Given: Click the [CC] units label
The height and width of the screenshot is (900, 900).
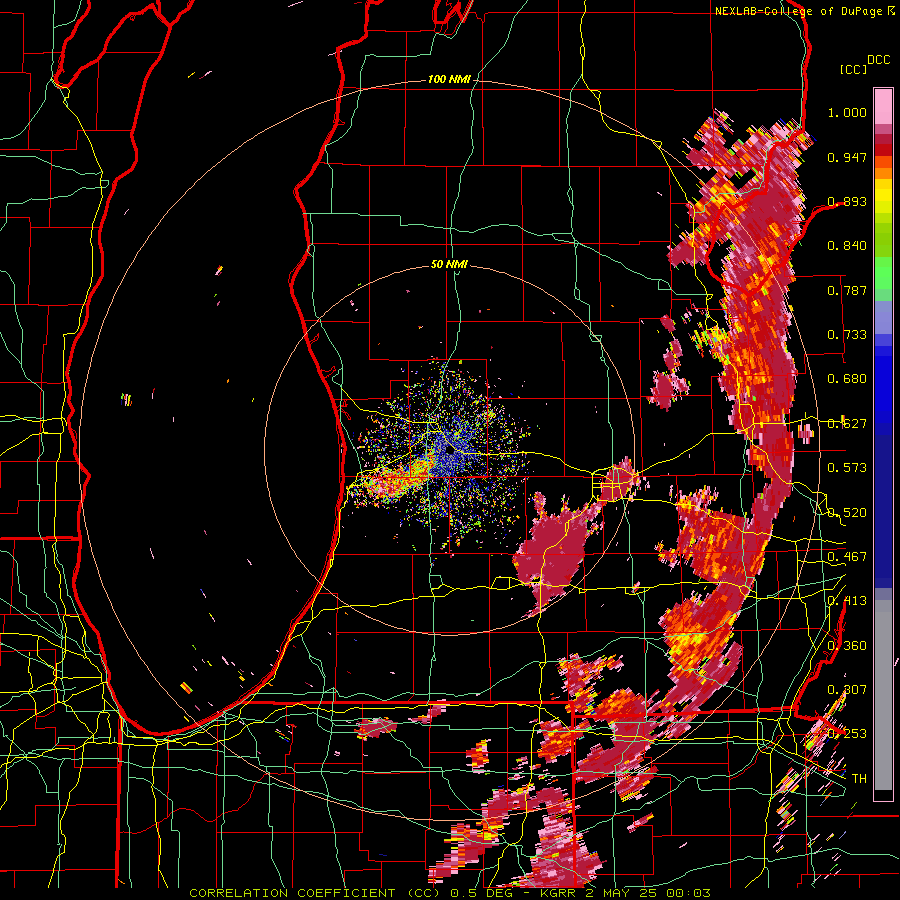Looking at the screenshot, I should (853, 69).
